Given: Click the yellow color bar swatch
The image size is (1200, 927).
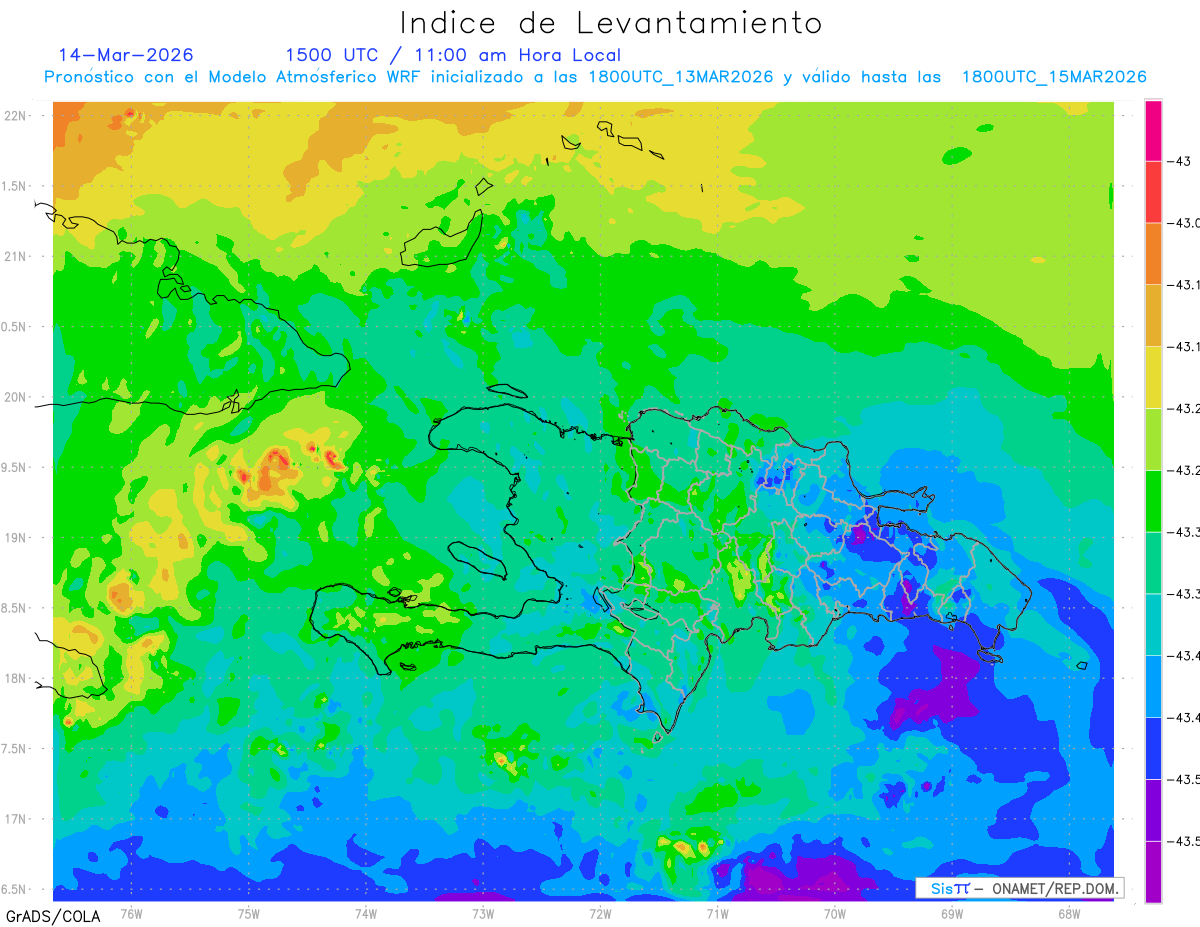Looking at the screenshot, I should [1153, 376].
